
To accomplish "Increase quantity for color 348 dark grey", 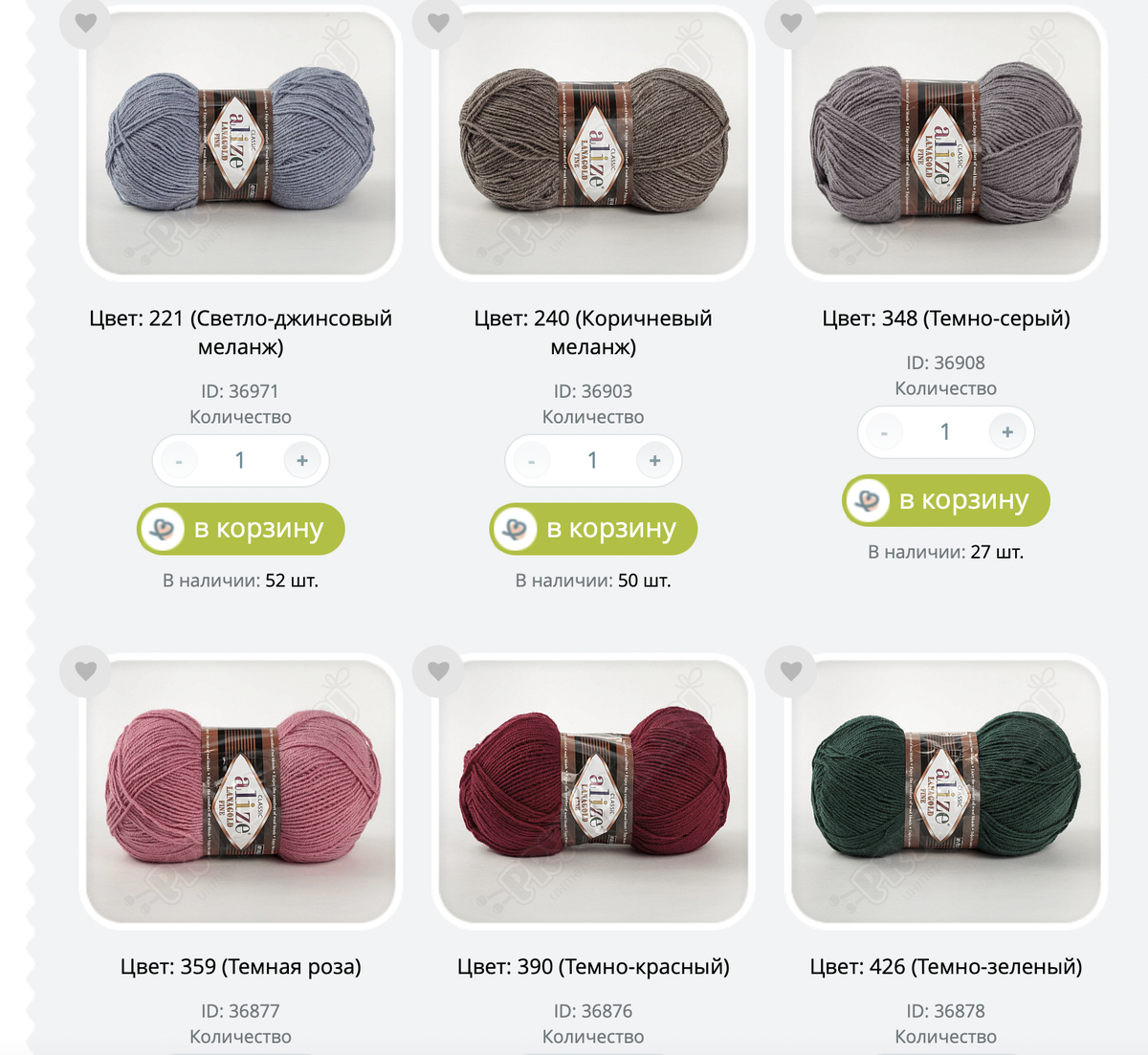I will tap(1007, 432).
